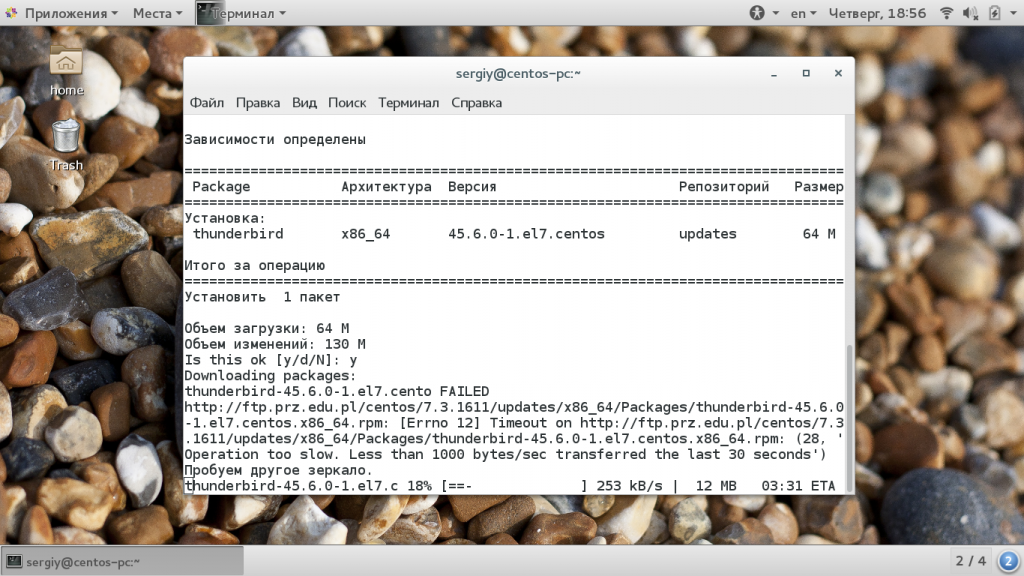
Task: Open the Справка help menu
Action: [476, 102]
